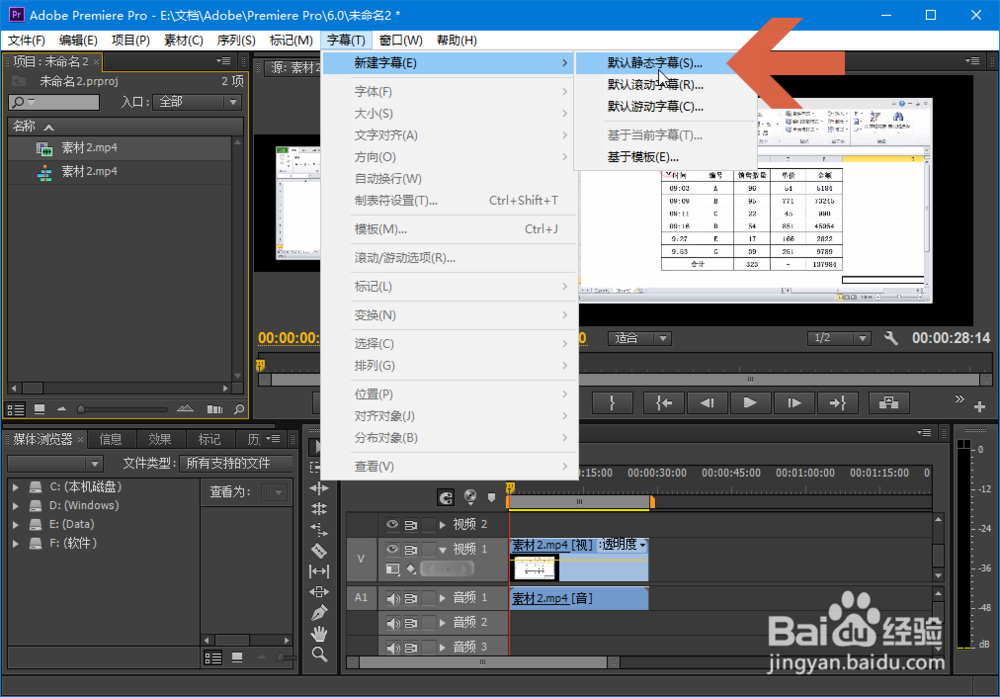The image size is (1000, 697).
Task: Select the Ripple Edit tool
Action: [319, 488]
